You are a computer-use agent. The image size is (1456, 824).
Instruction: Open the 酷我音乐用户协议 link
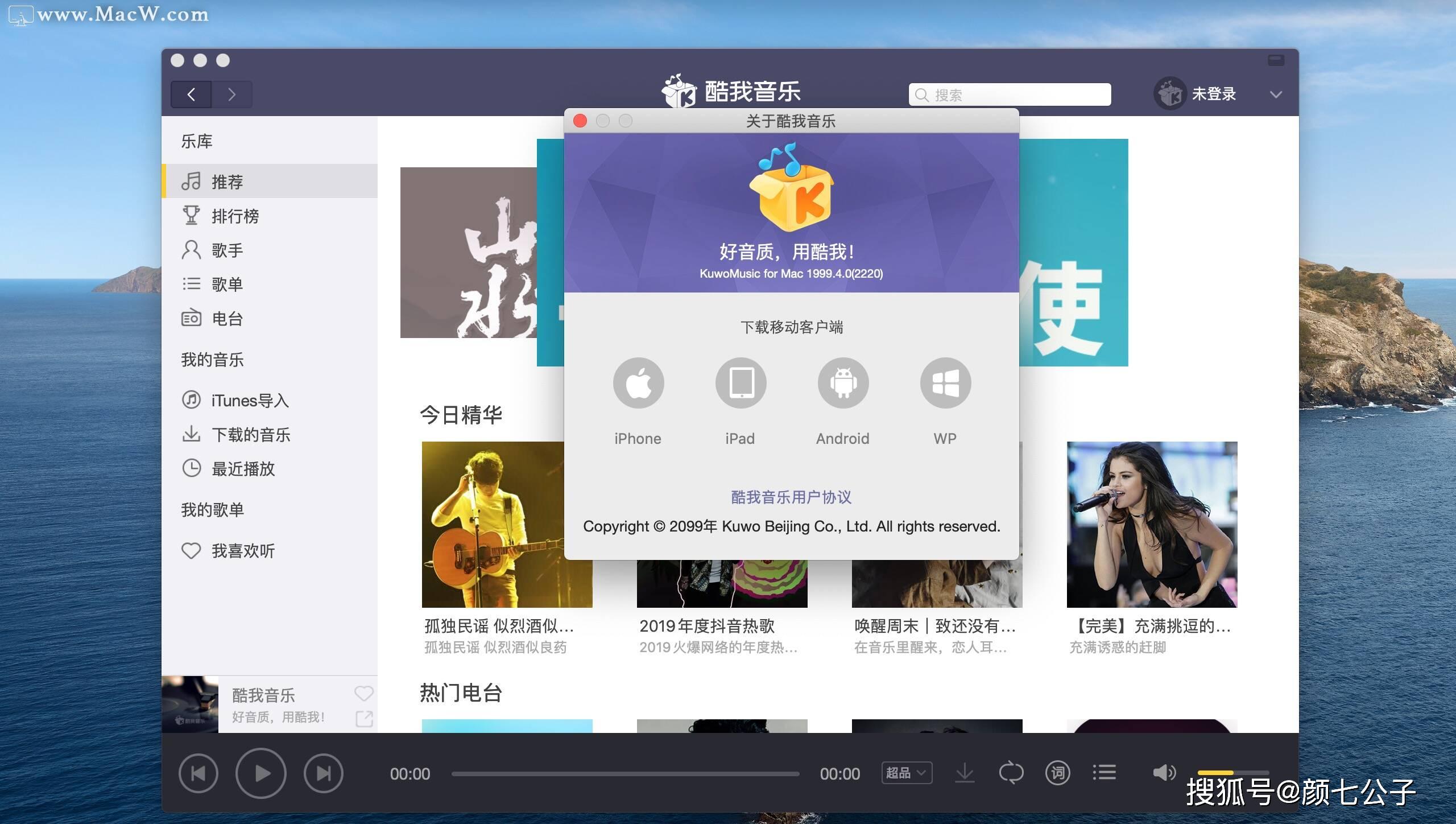[x=791, y=497]
